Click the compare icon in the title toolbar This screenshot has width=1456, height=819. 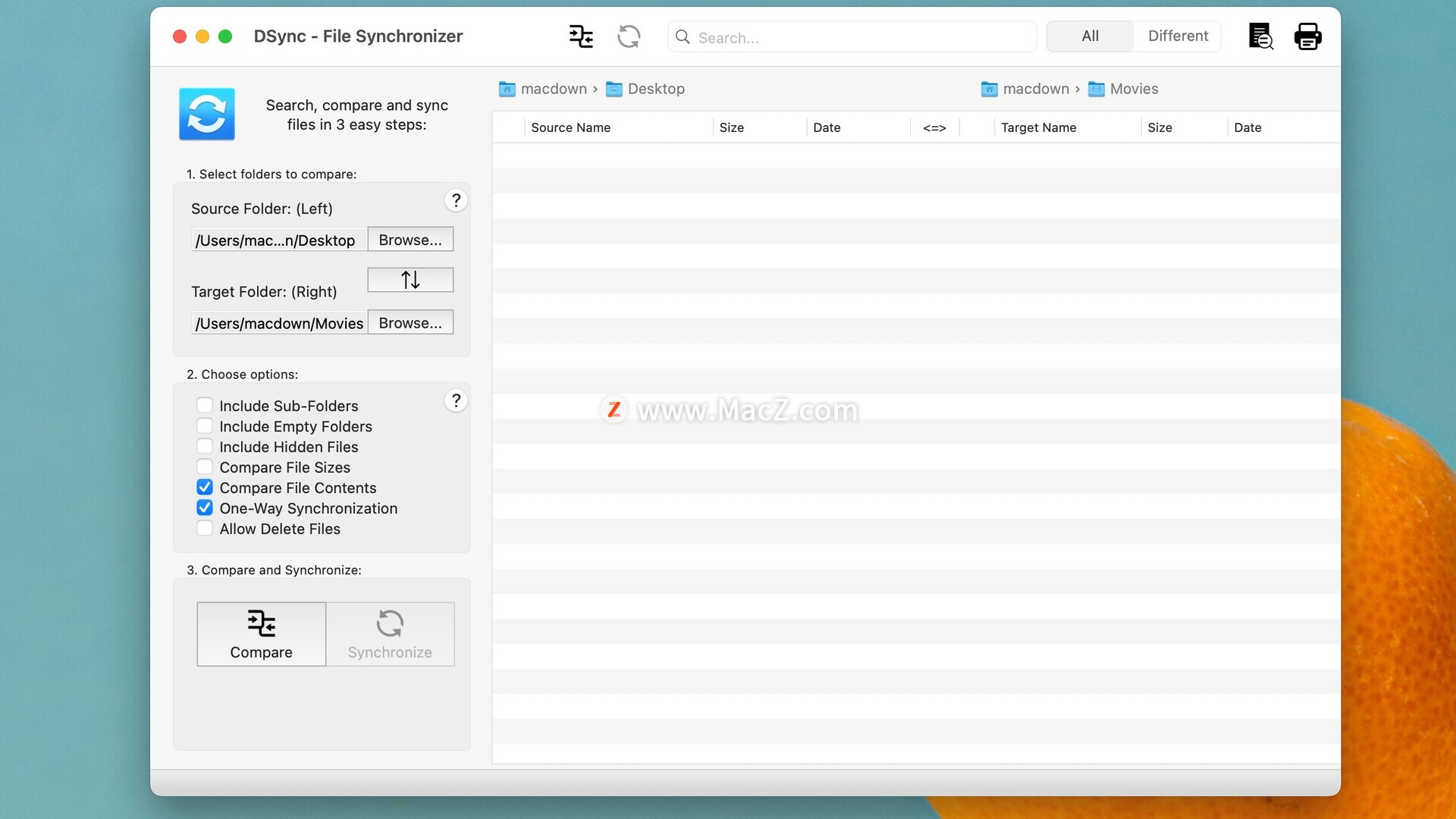tap(581, 36)
